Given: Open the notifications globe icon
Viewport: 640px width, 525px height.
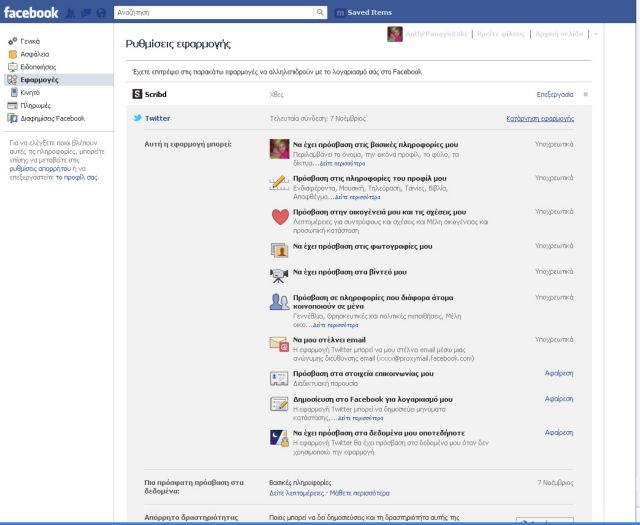Looking at the screenshot, I should tap(100, 12).
